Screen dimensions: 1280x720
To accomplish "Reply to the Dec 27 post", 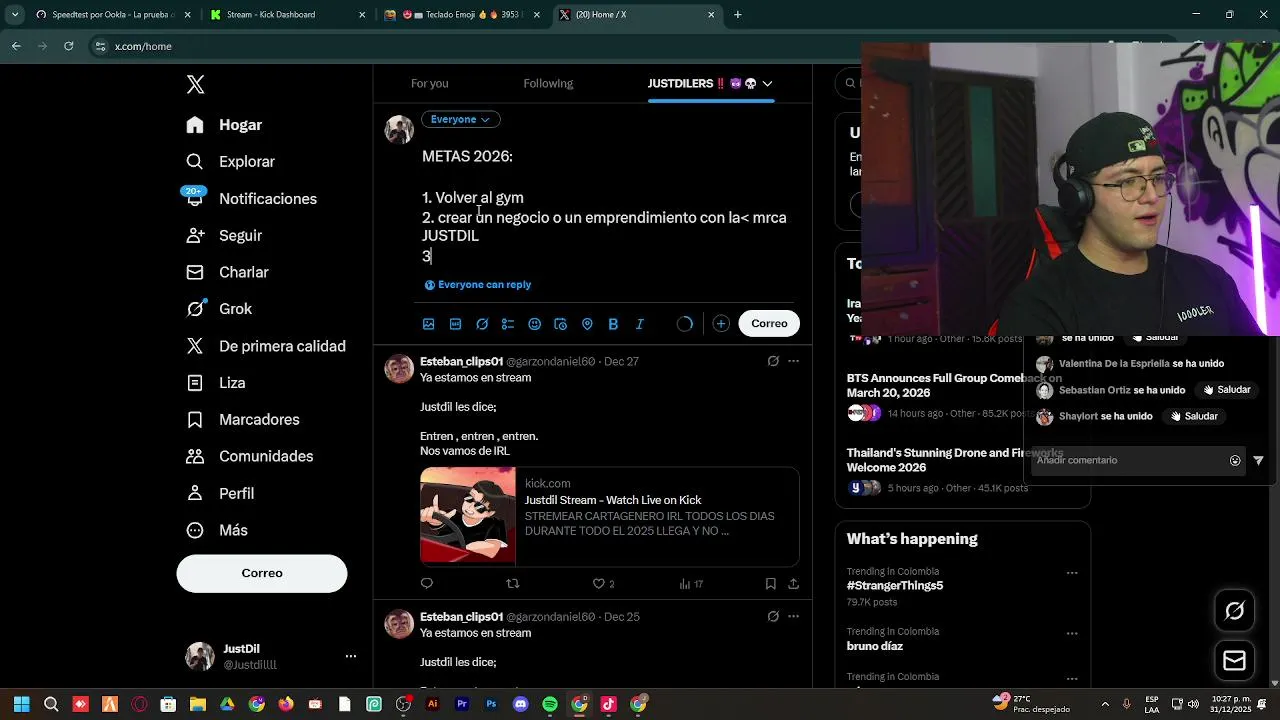I will click(427, 583).
